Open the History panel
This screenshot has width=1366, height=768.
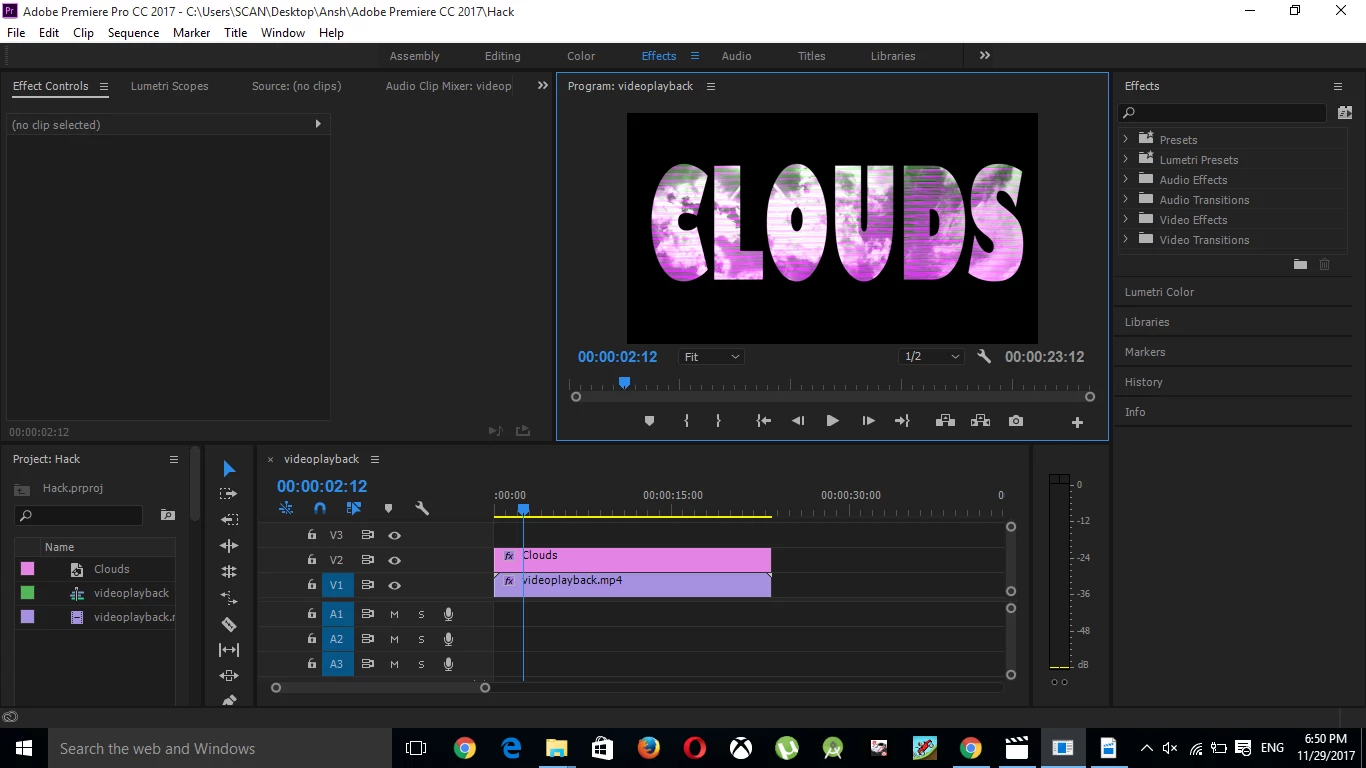[1143, 382]
